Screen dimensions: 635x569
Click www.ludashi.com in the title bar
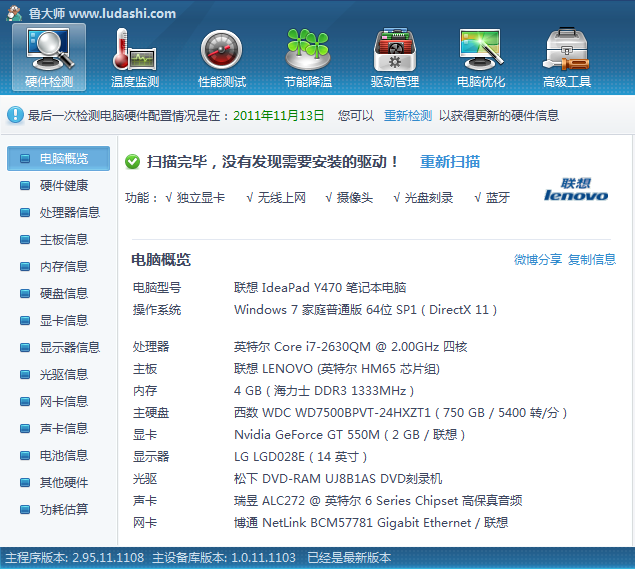click(x=123, y=14)
